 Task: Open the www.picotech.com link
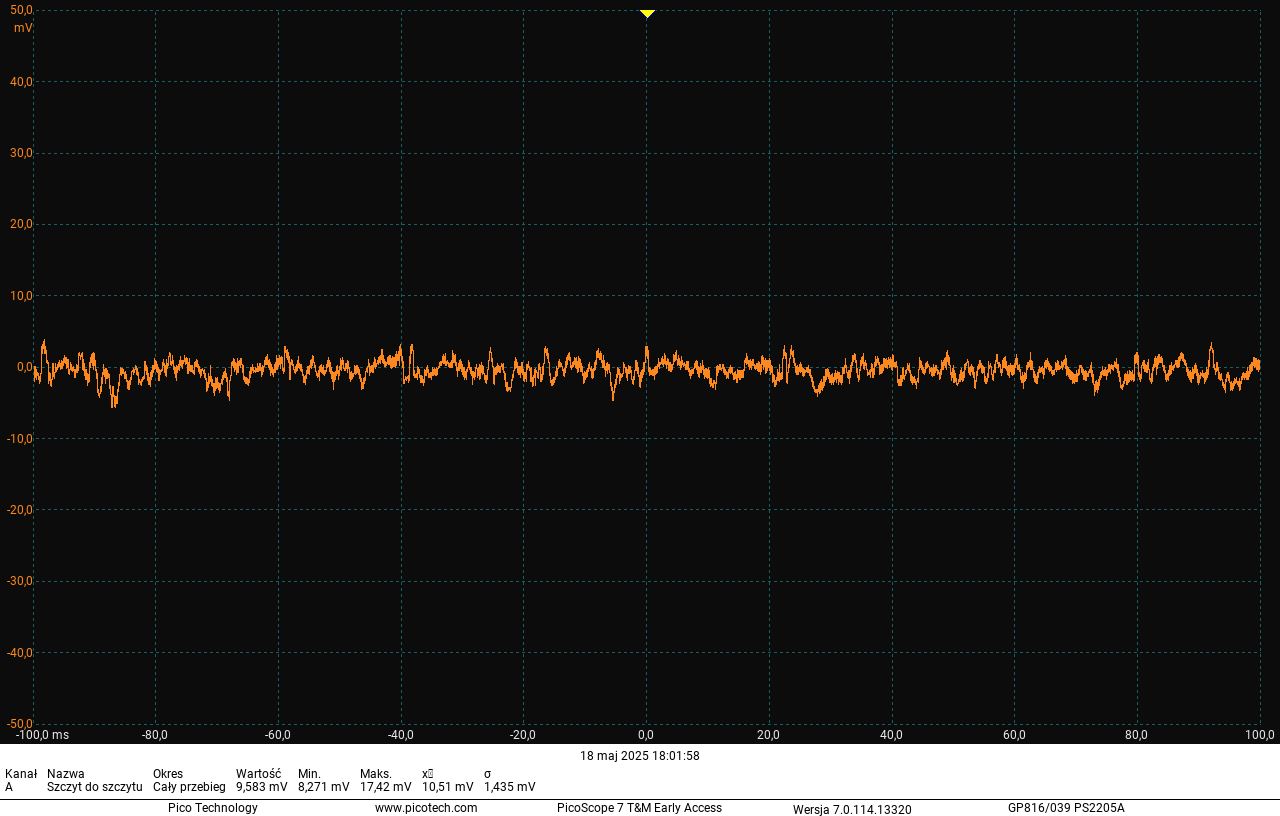(x=426, y=808)
